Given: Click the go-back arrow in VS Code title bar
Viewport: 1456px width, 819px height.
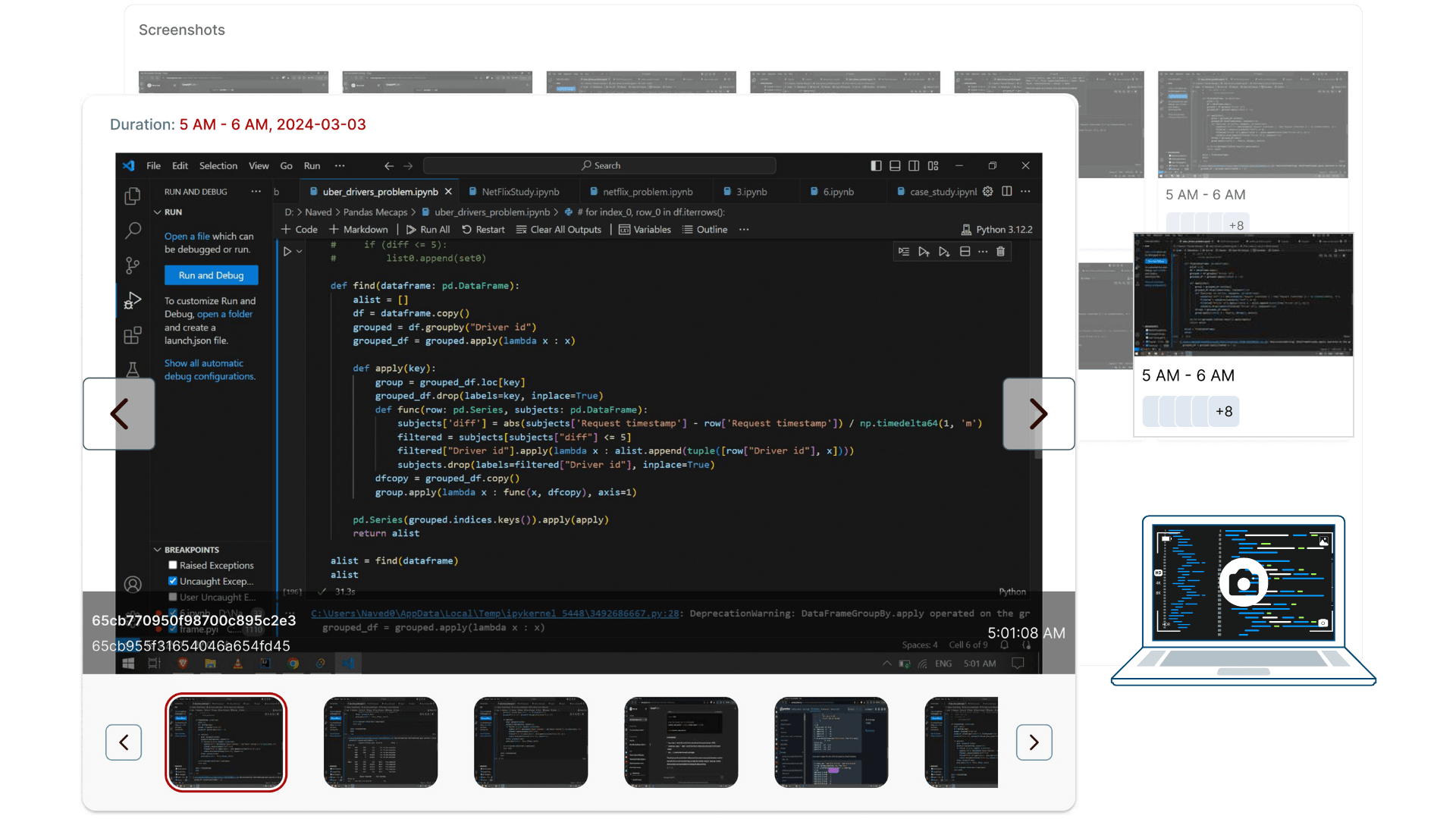Looking at the screenshot, I should 389,165.
